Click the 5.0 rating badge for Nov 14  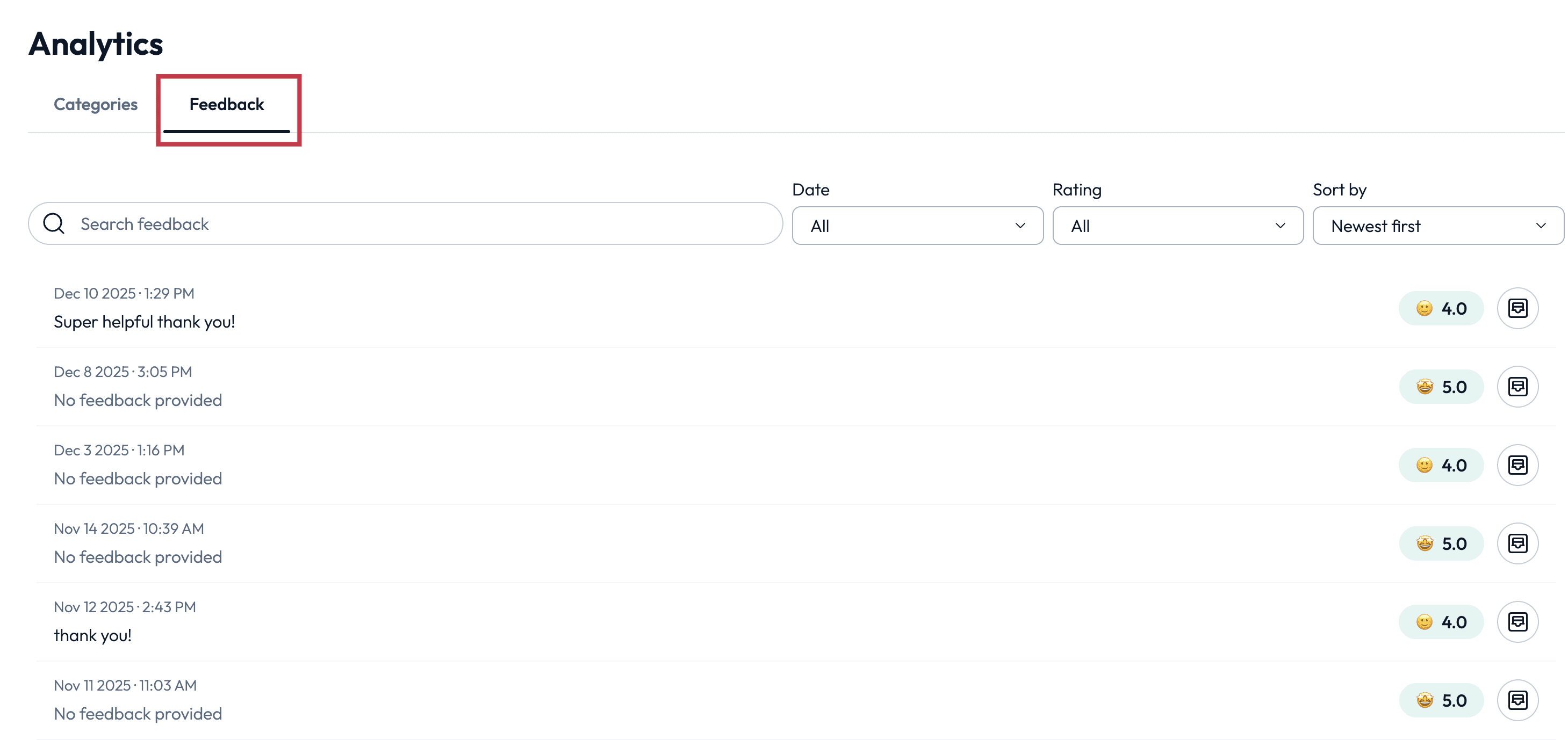[1441, 544]
